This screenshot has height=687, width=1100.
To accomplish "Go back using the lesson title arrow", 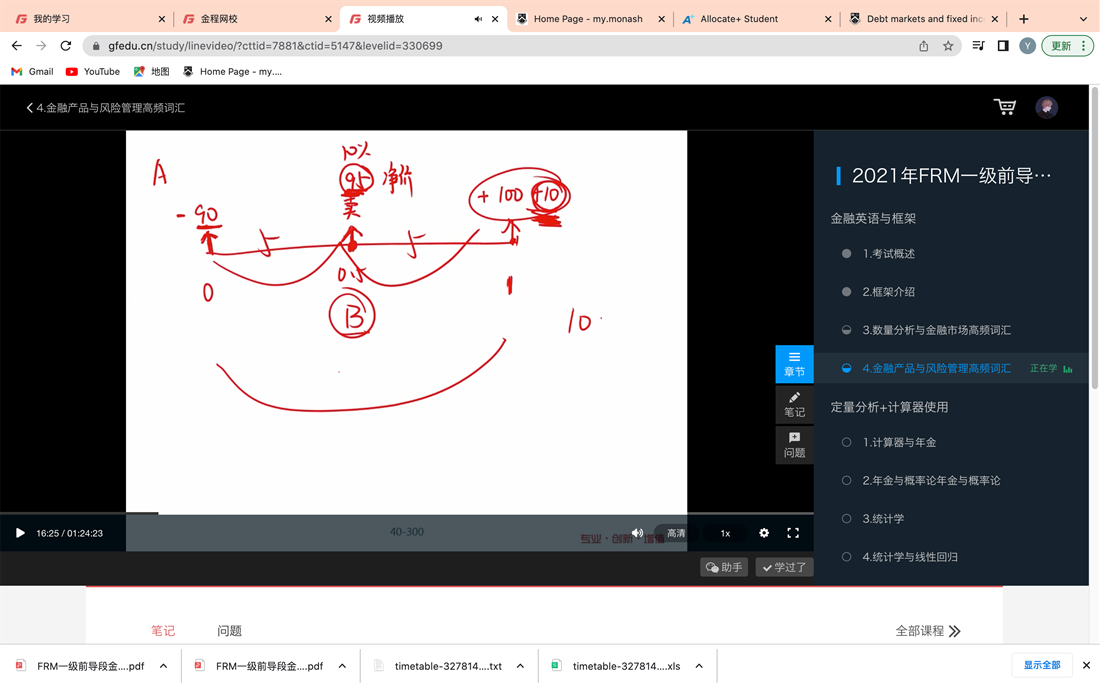I will pyautogui.click(x=30, y=108).
